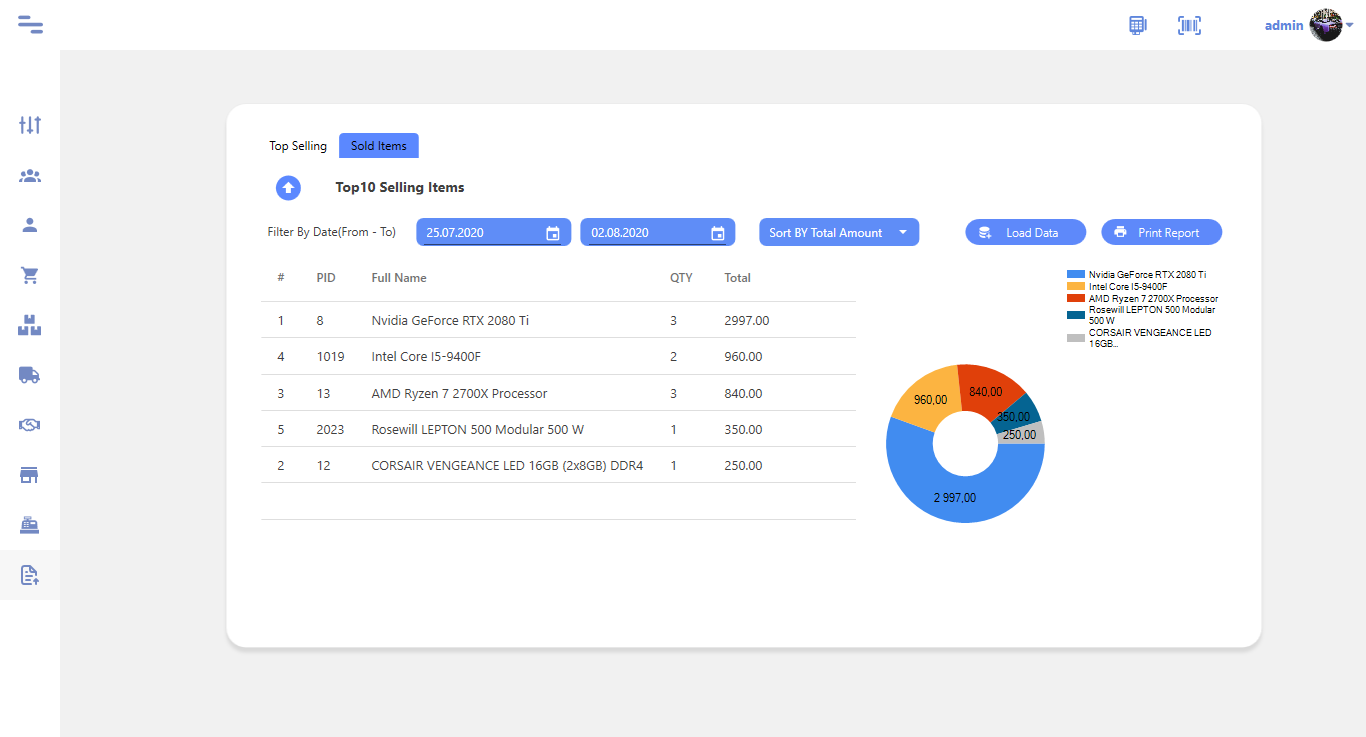Open the delivery truck sidebar icon
Image resolution: width=1366 pixels, height=737 pixels.
tap(30, 375)
